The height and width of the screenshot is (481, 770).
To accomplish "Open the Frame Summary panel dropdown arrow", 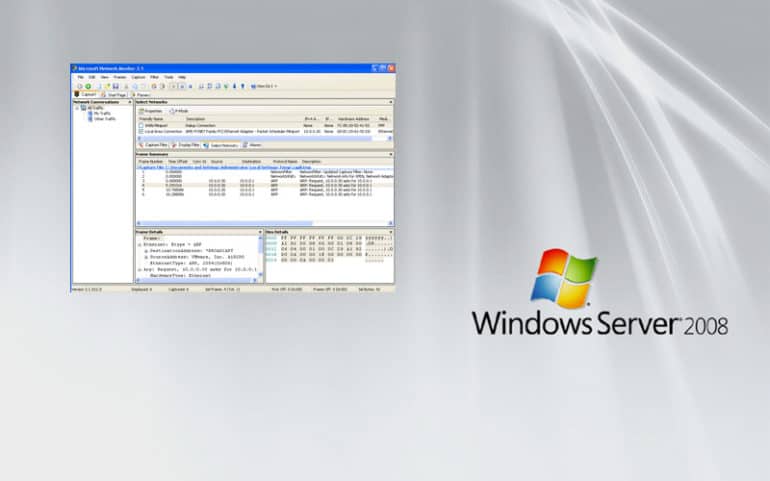I will tap(391, 154).
